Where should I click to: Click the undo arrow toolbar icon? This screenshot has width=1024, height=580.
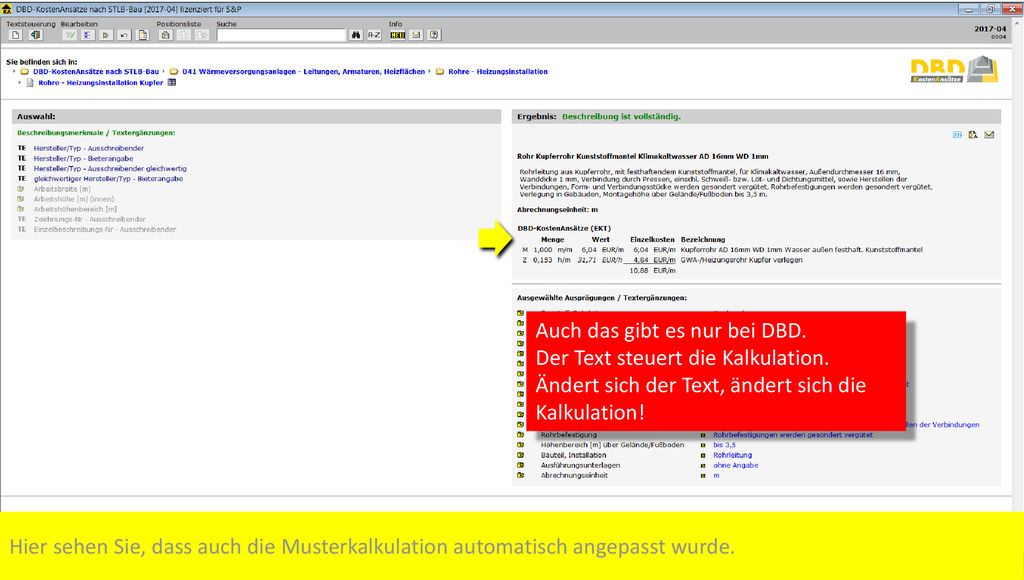point(124,35)
